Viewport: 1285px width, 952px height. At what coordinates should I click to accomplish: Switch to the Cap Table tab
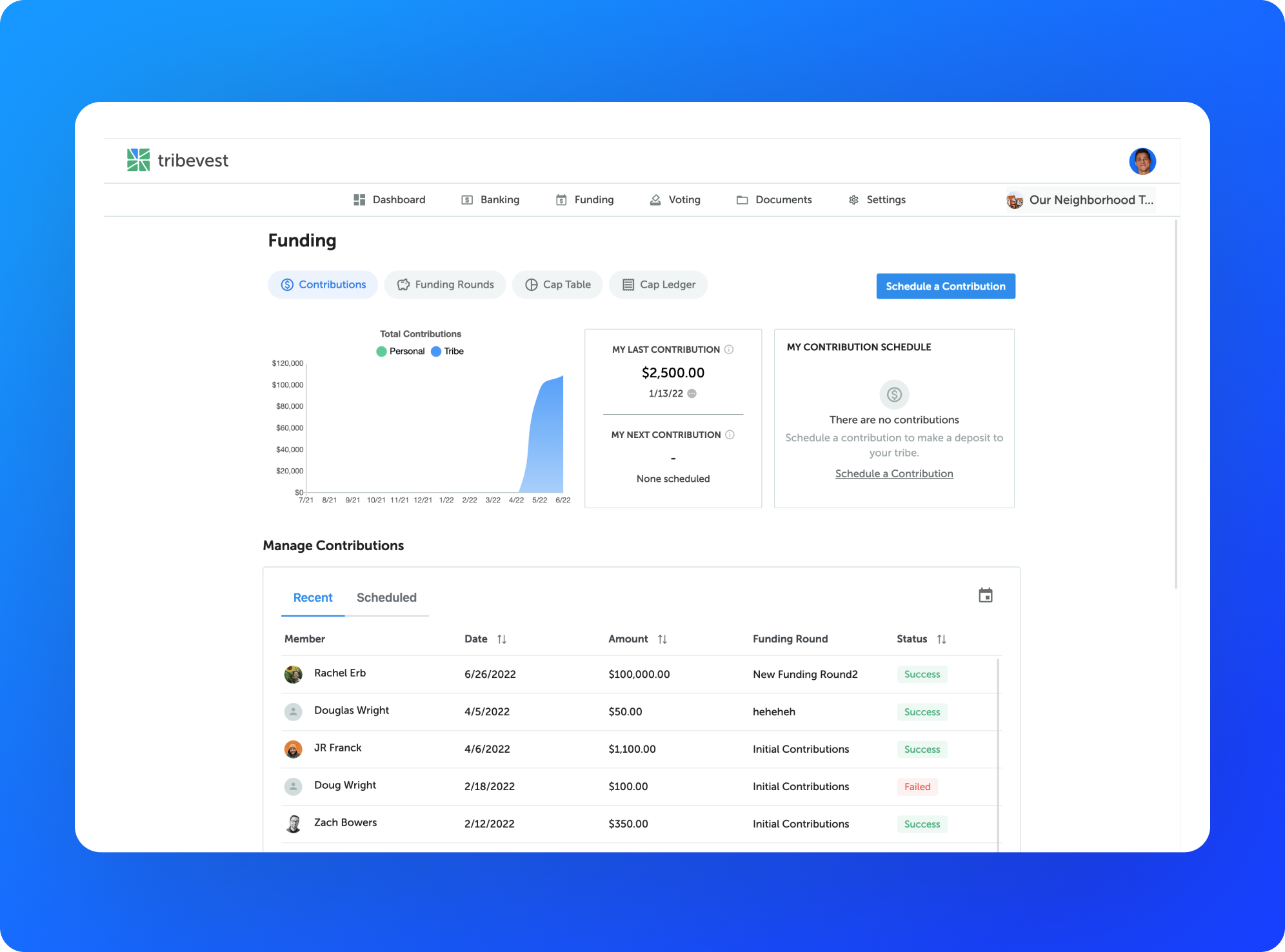[557, 284]
